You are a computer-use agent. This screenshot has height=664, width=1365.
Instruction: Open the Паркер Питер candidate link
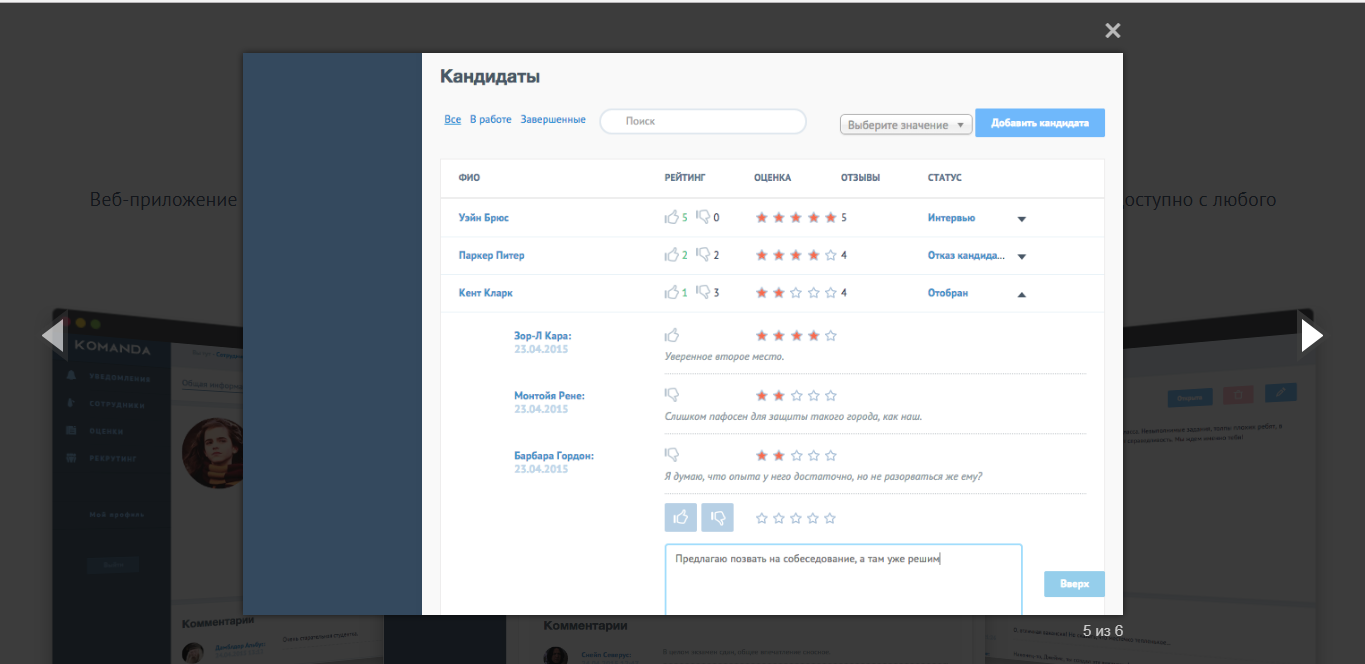click(492, 255)
